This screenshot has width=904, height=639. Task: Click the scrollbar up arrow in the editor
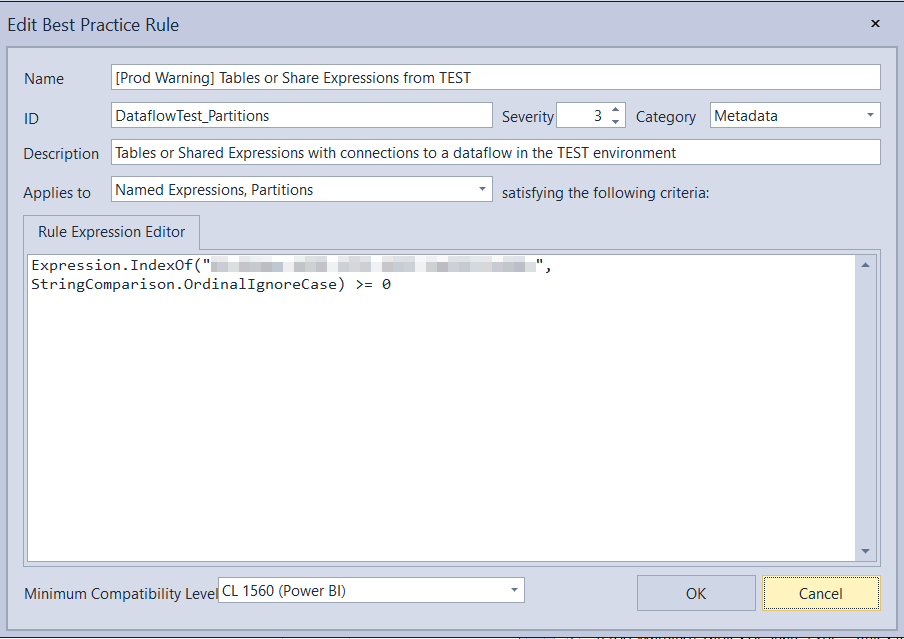point(866,262)
